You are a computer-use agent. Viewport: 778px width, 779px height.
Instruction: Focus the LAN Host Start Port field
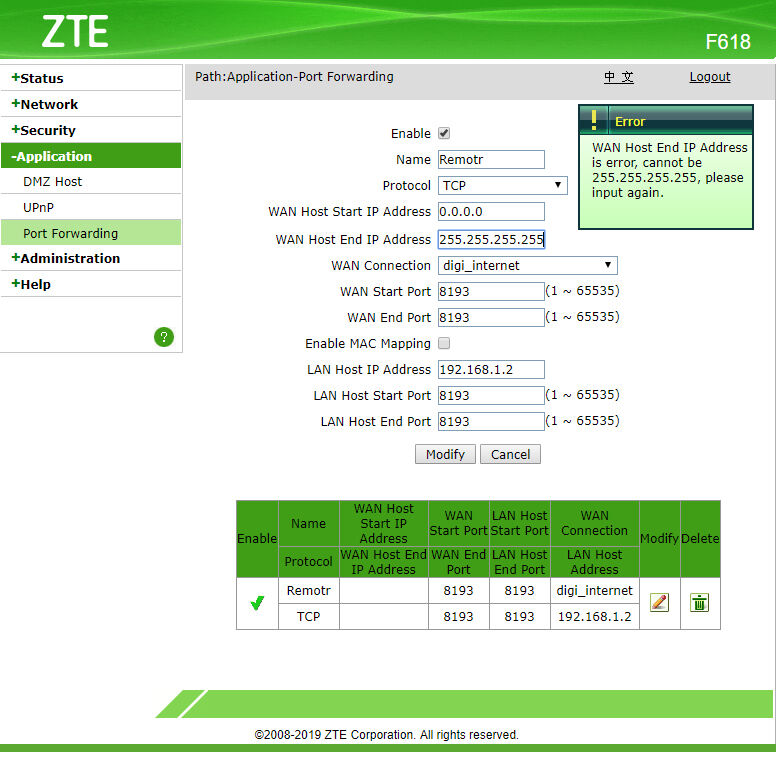click(x=491, y=395)
